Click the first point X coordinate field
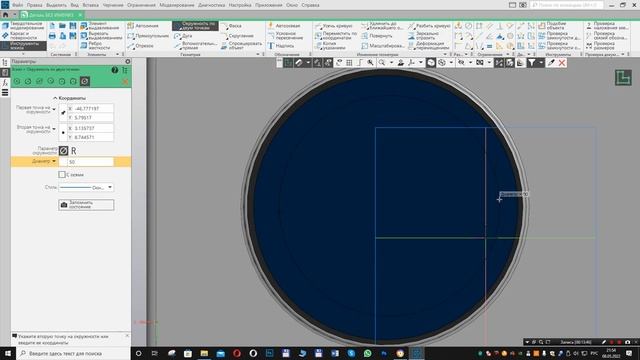Screen dimensions: 640x360 point(91,109)
